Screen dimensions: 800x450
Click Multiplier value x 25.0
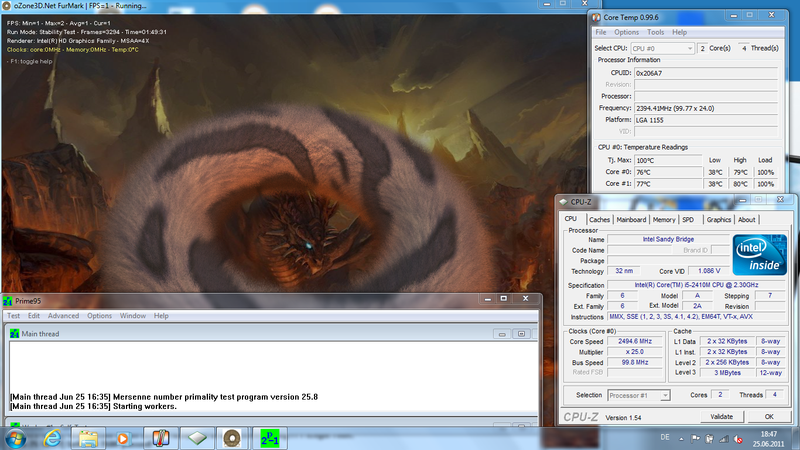[x=635, y=352]
